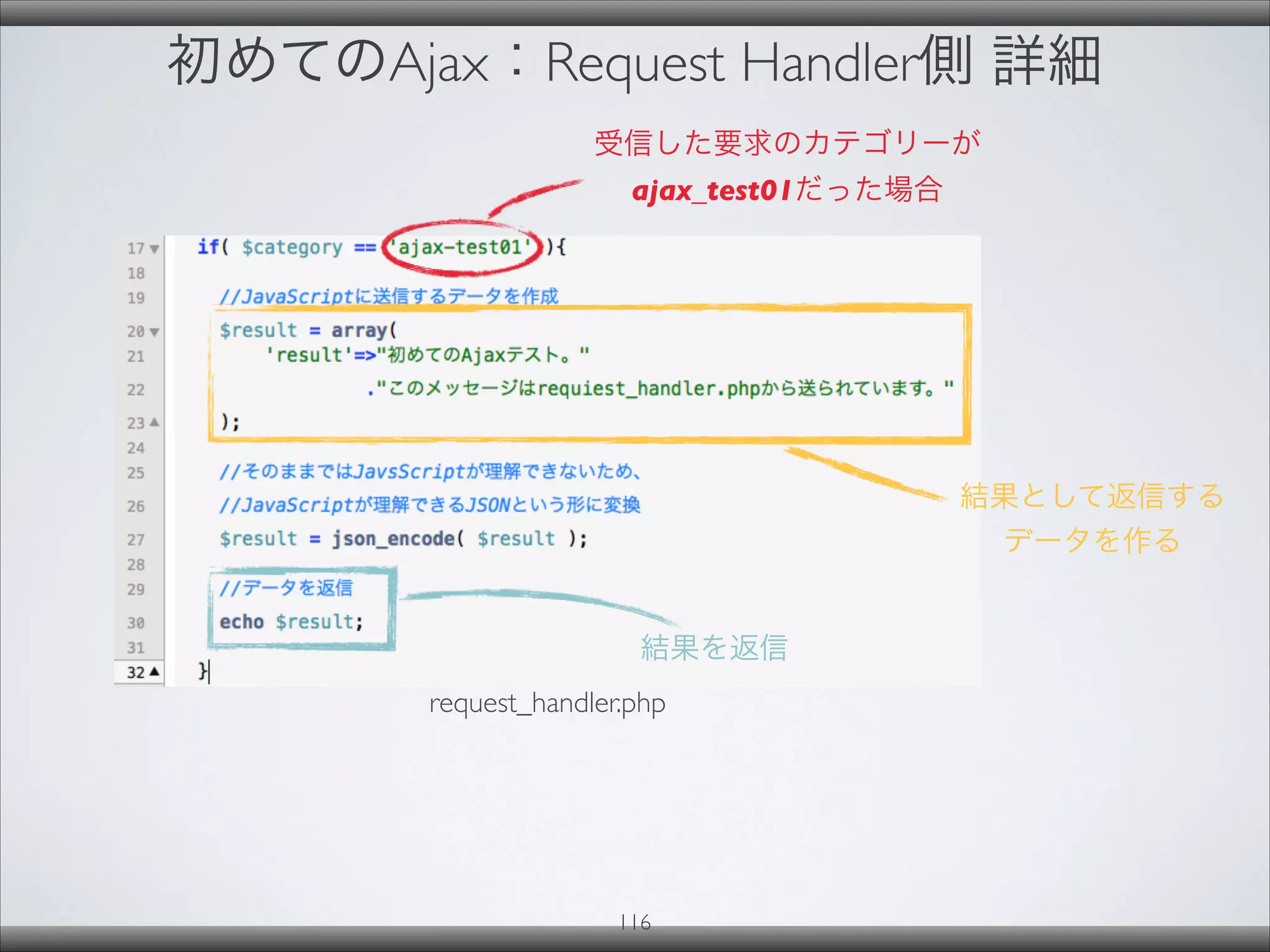Select the 'ajax-test01' string literal
The image size is (1270, 952).
460,247
